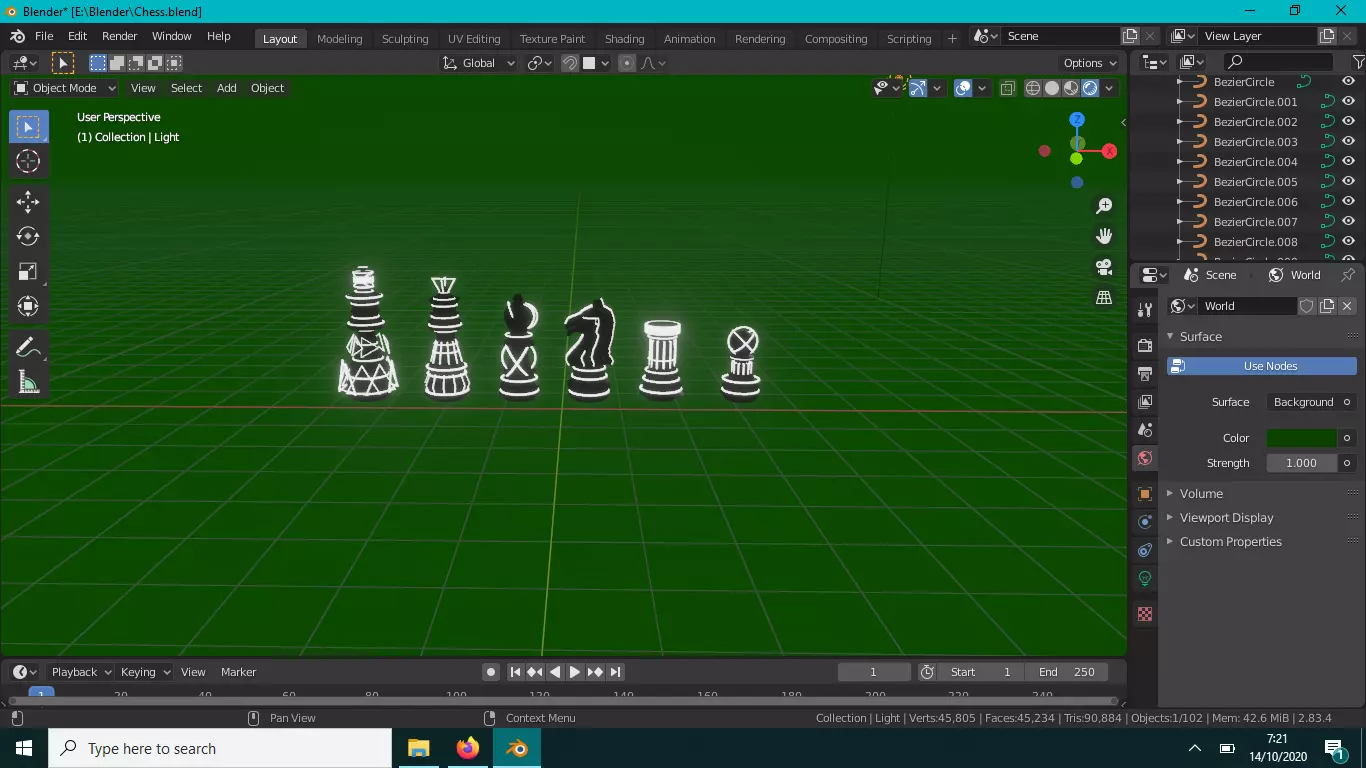1366x768 pixels.
Task: Open the Render properties tab
Action: coord(1145,345)
